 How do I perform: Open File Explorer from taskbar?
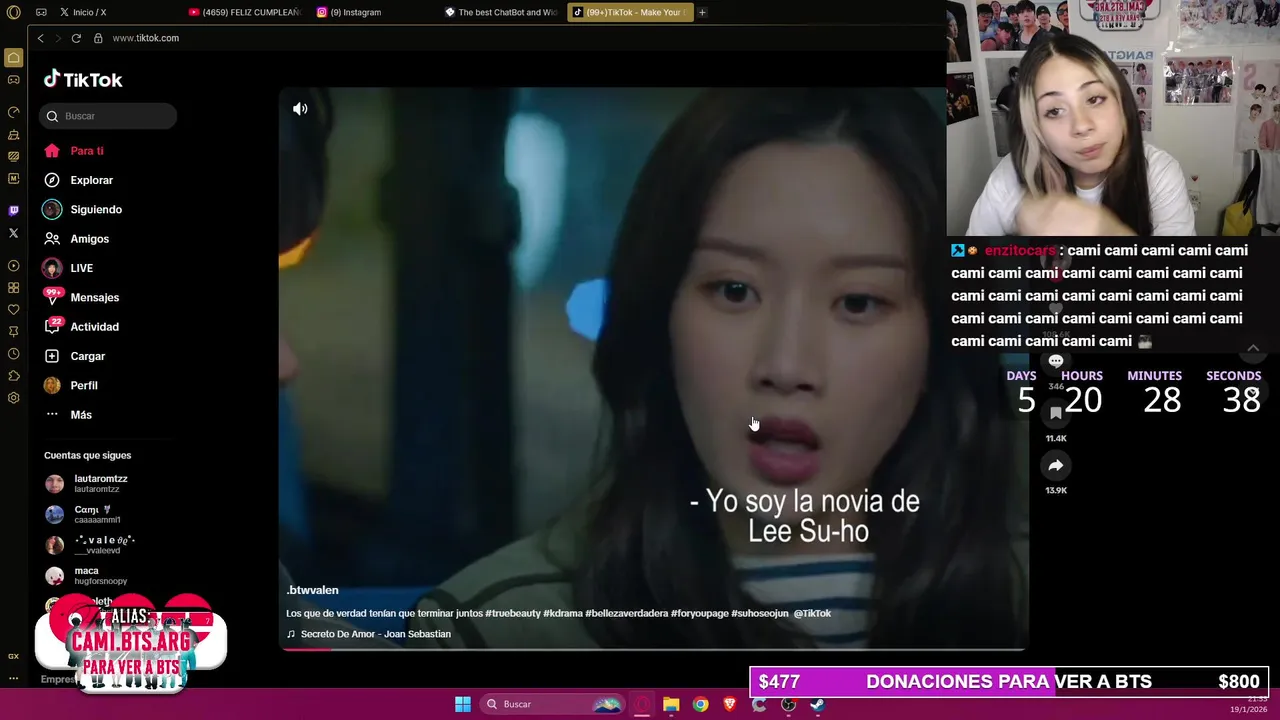pyautogui.click(x=671, y=704)
